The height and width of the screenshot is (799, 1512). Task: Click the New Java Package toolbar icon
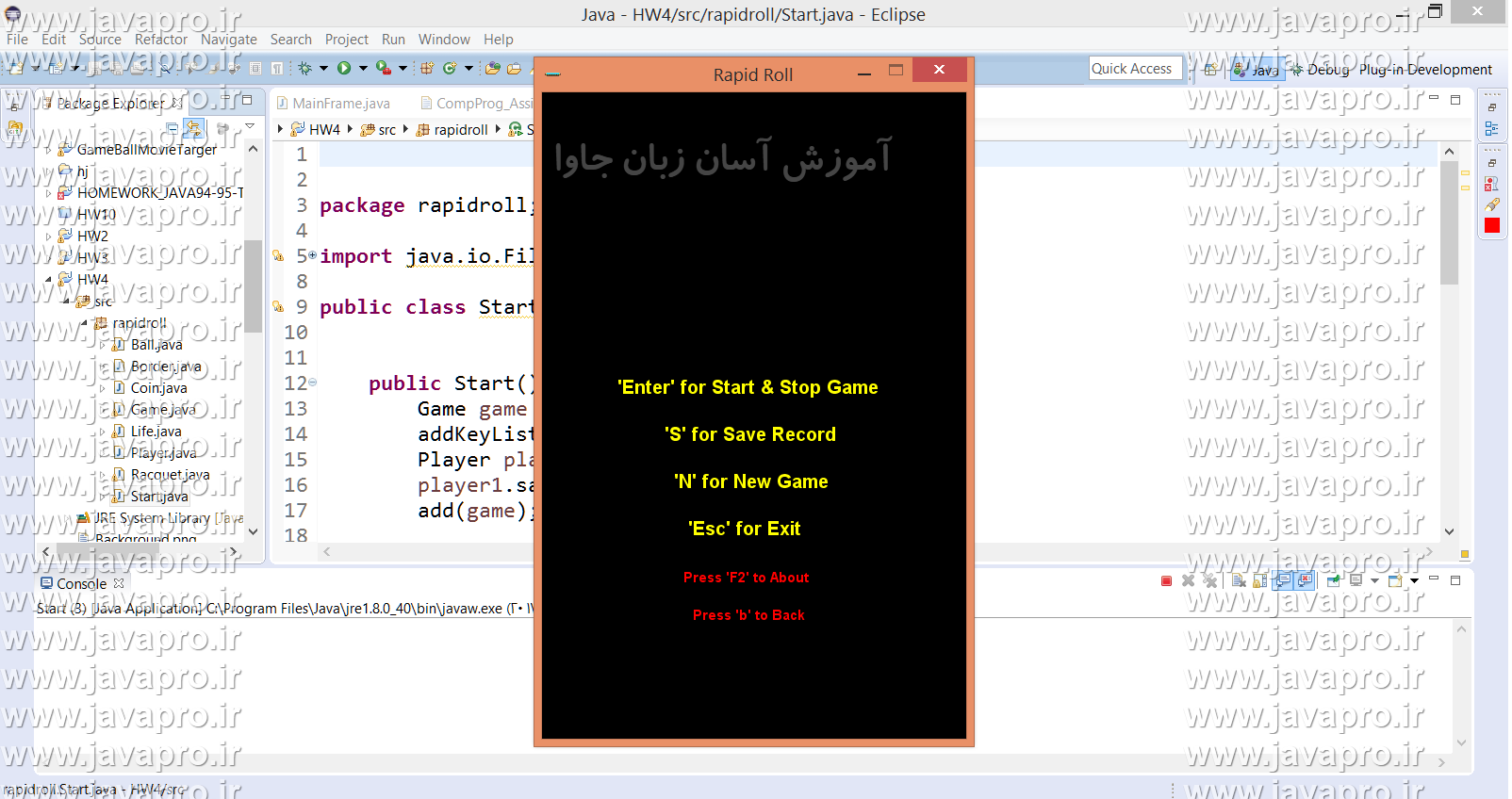(x=427, y=68)
